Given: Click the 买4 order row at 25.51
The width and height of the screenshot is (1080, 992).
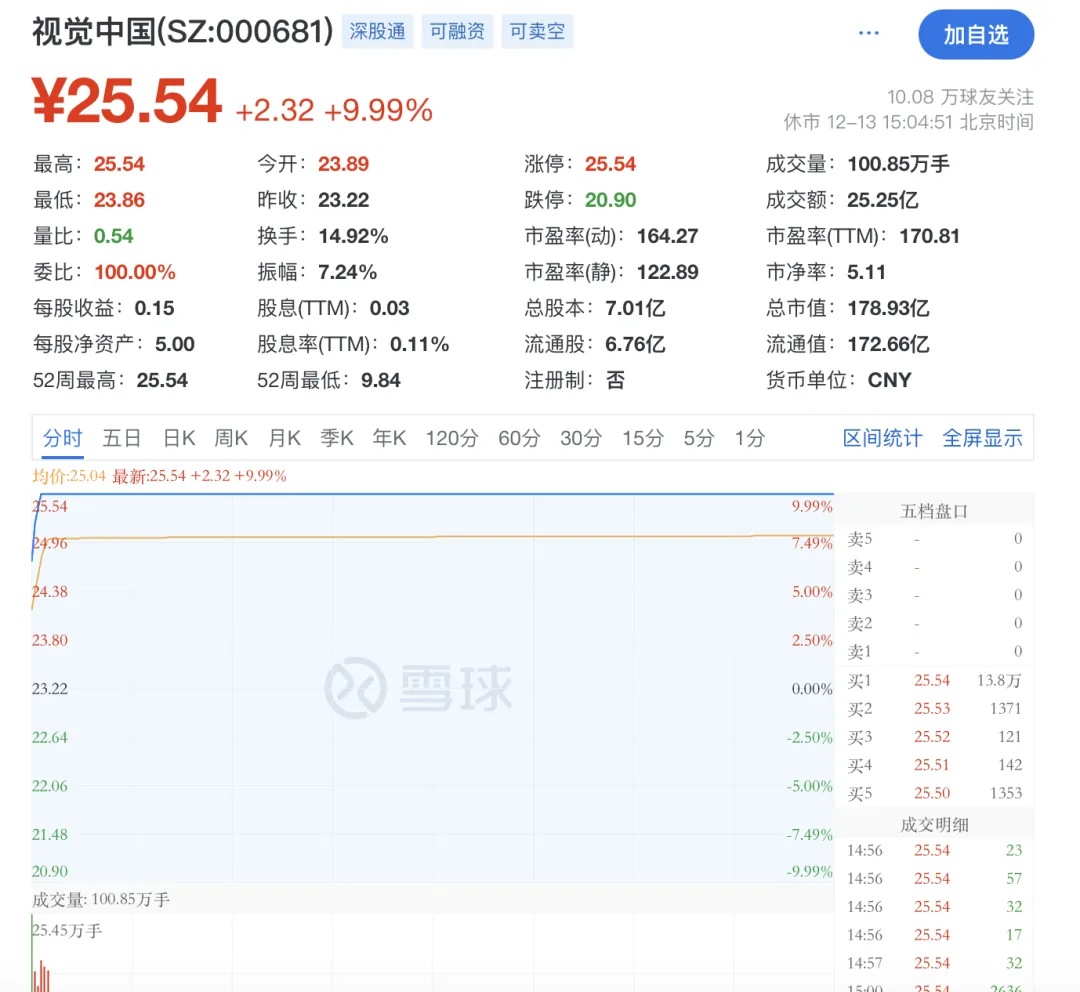Looking at the screenshot, I should coord(935,765).
